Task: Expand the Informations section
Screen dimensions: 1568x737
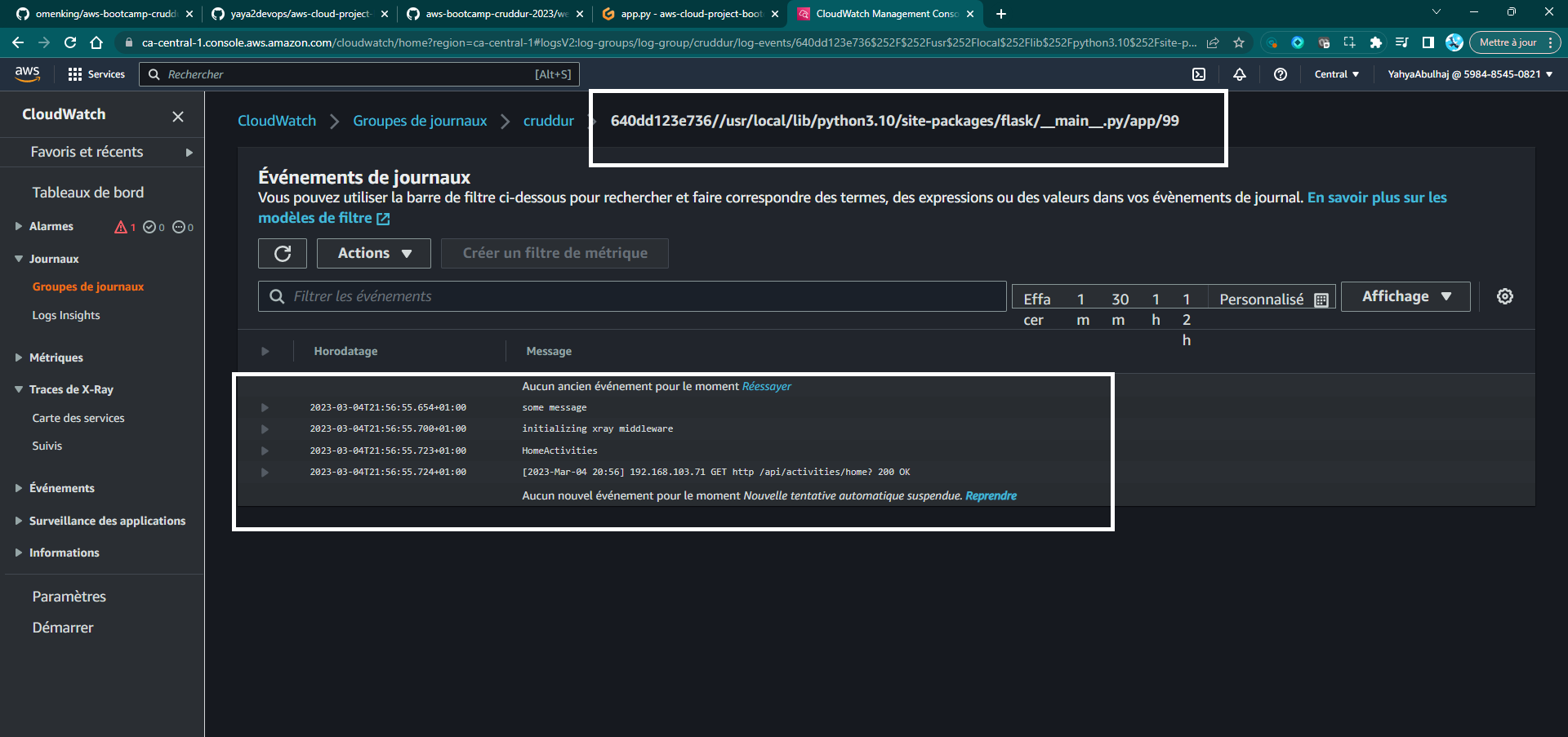Action: point(19,553)
